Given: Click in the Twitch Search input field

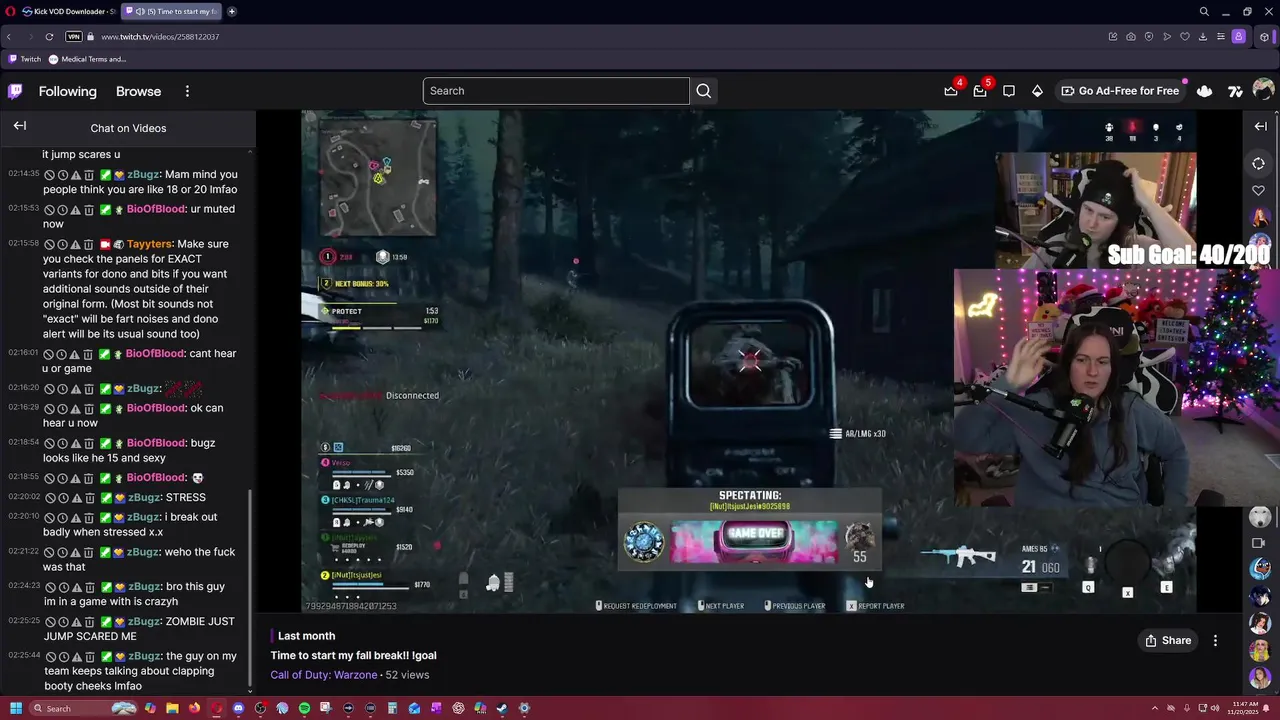Looking at the screenshot, I should [556, 91].
